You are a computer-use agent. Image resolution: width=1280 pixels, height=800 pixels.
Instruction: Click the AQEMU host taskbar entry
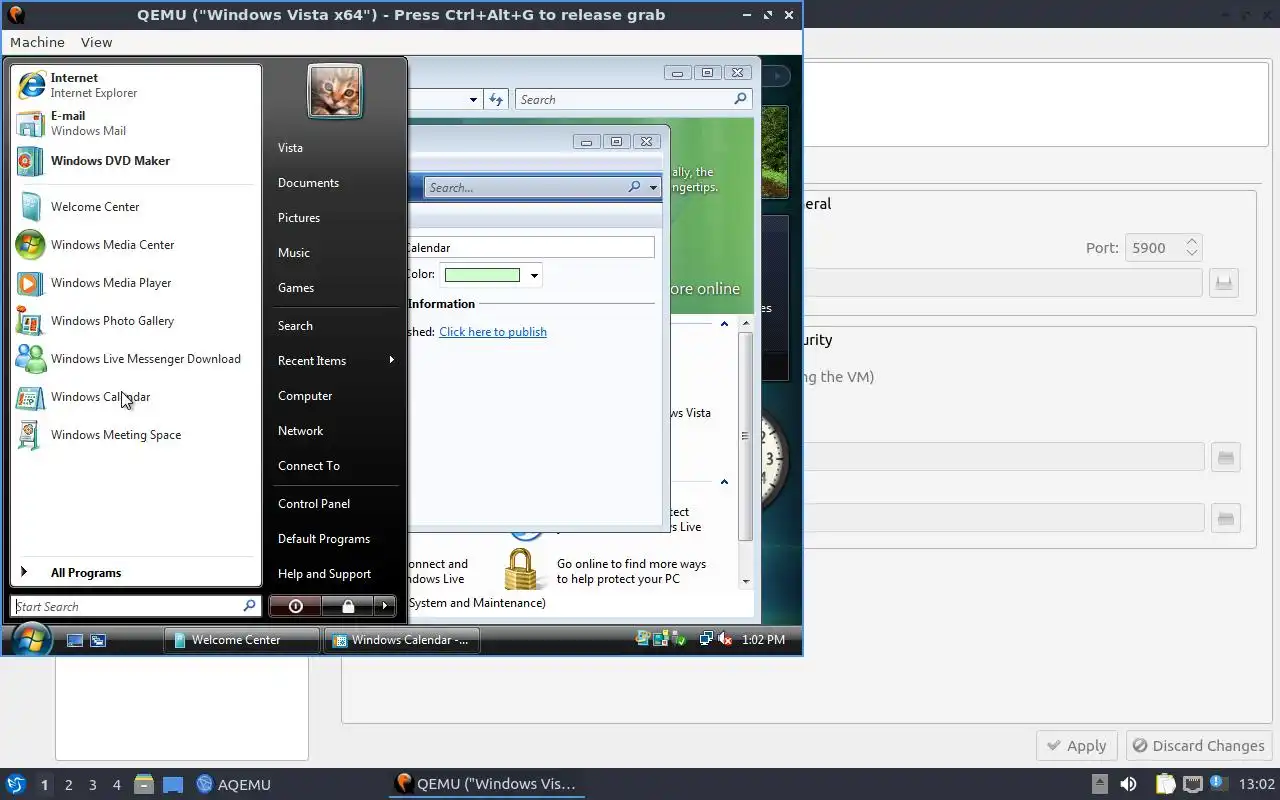point(234,785)
